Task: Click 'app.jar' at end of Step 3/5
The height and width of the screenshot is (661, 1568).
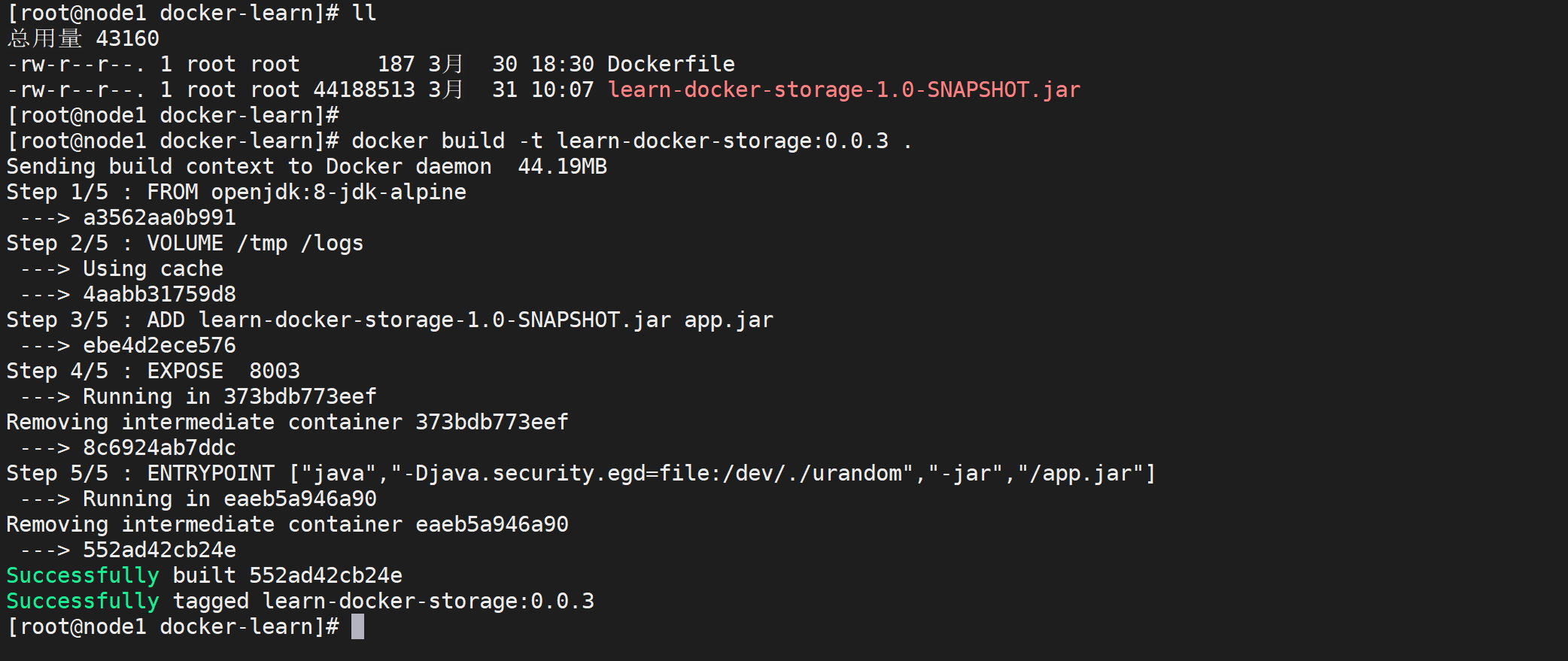Action: 728,320
